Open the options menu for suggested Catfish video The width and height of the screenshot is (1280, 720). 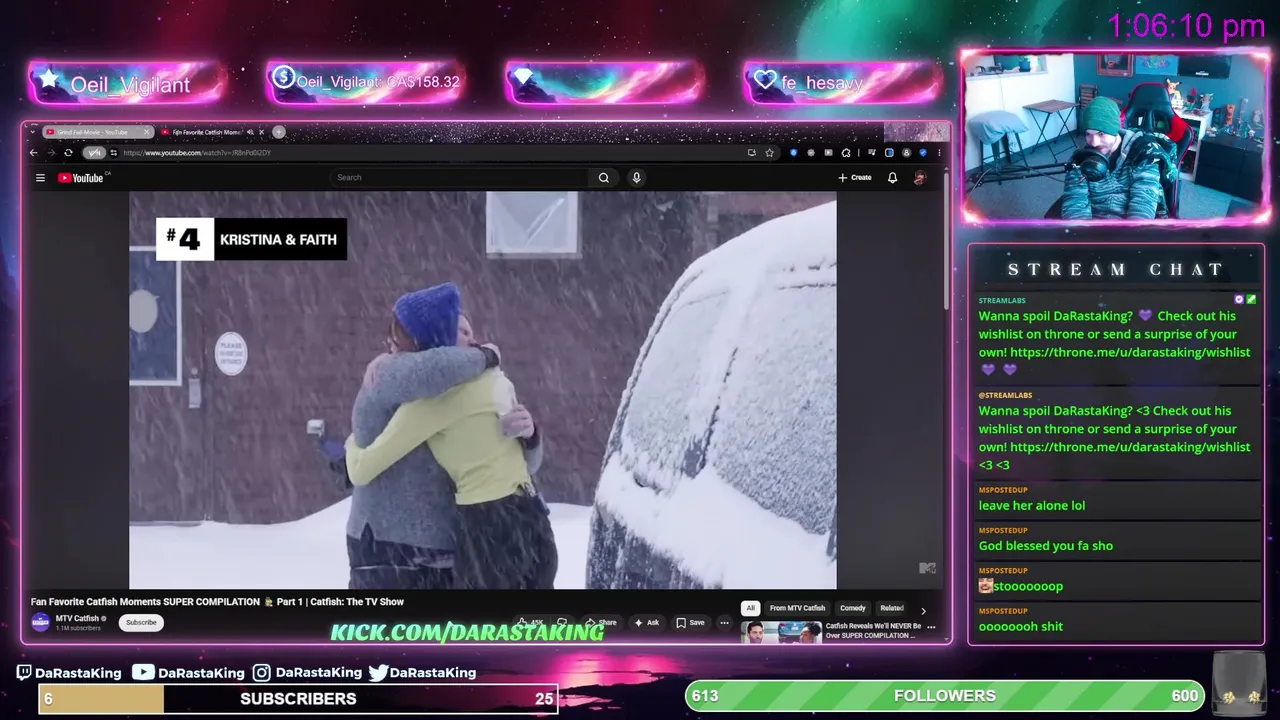tap(931, 627)
